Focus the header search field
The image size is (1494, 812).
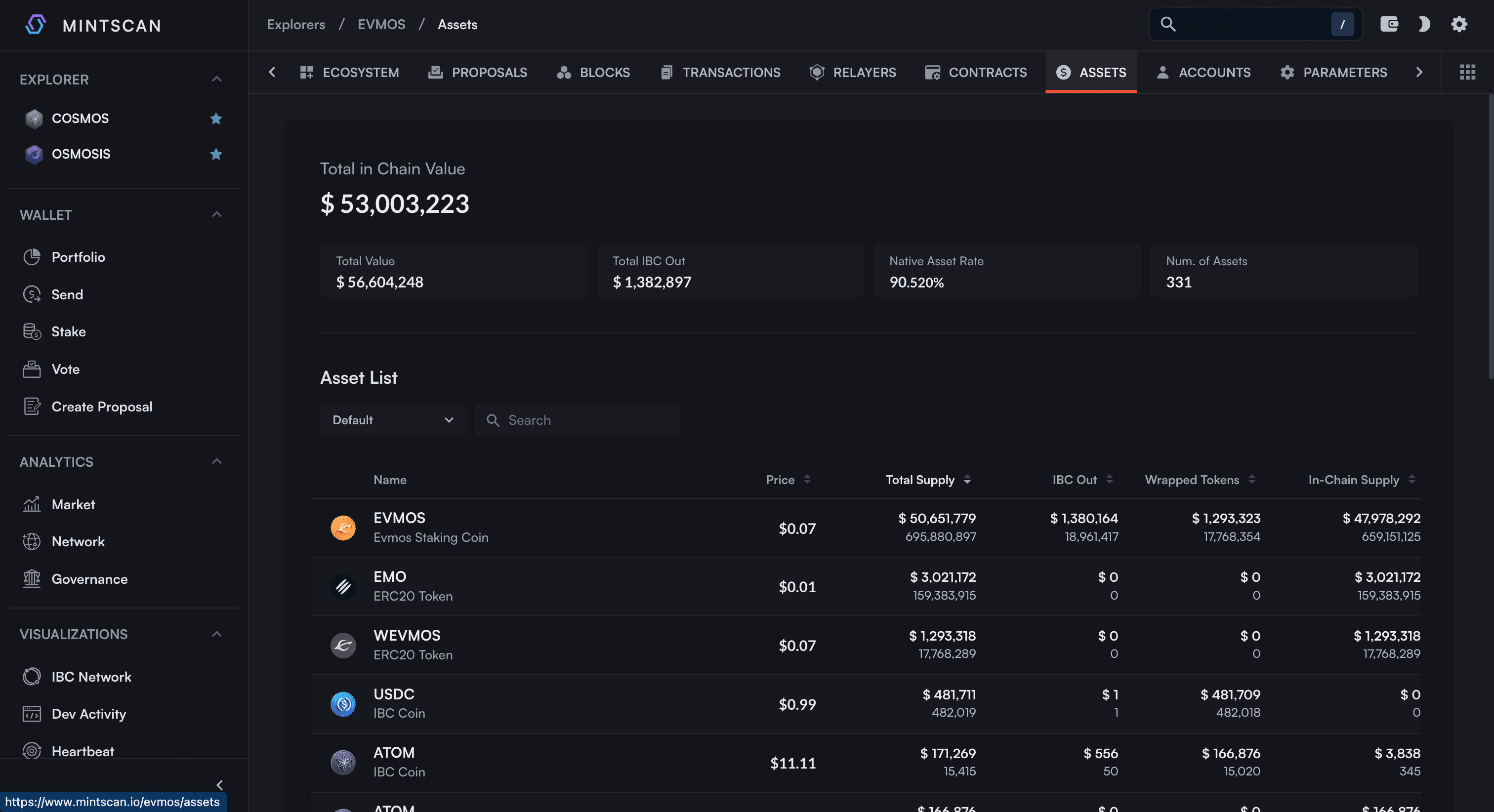(1255, 24)
